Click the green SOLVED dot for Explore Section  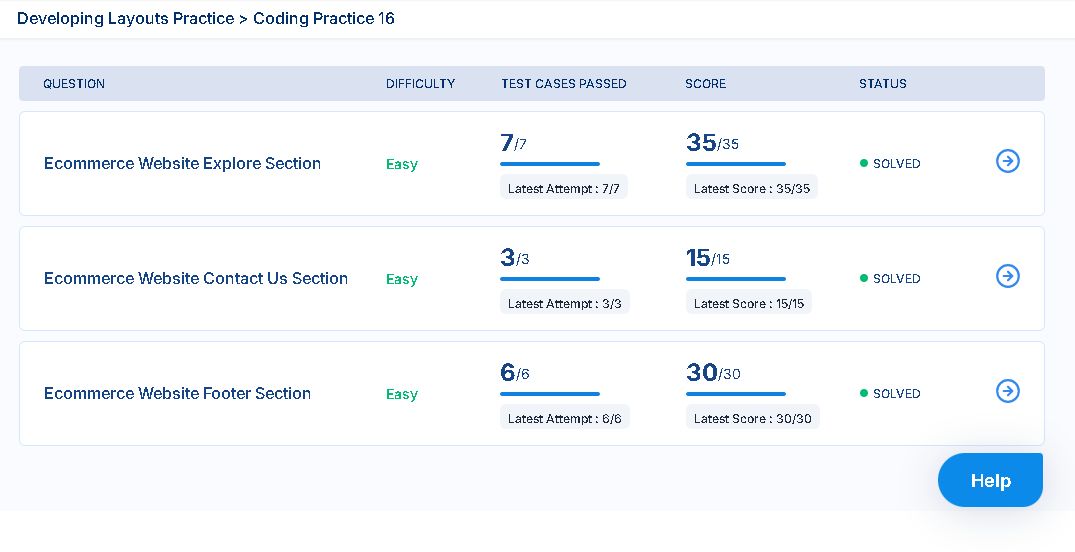pos(864,163)
